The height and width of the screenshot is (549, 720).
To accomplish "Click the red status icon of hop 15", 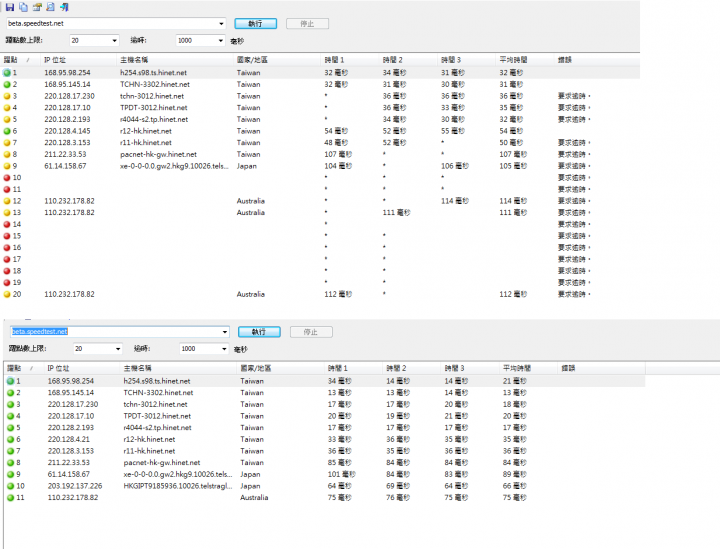I will coord(7,236).
